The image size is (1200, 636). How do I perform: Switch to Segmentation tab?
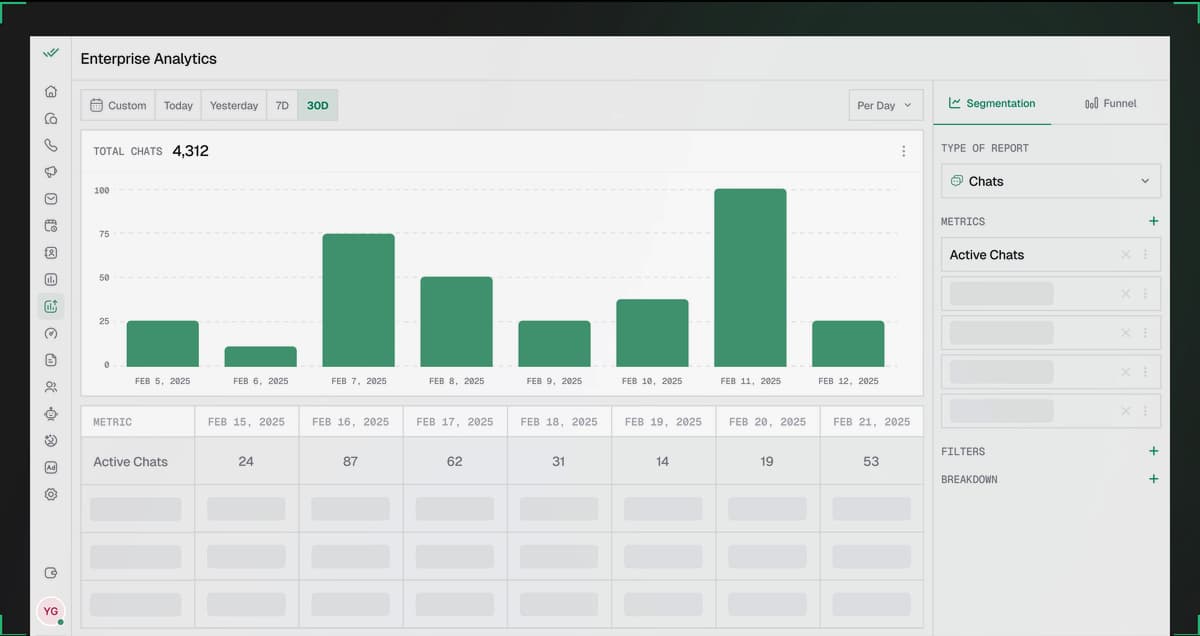click(x=991, y=103)
